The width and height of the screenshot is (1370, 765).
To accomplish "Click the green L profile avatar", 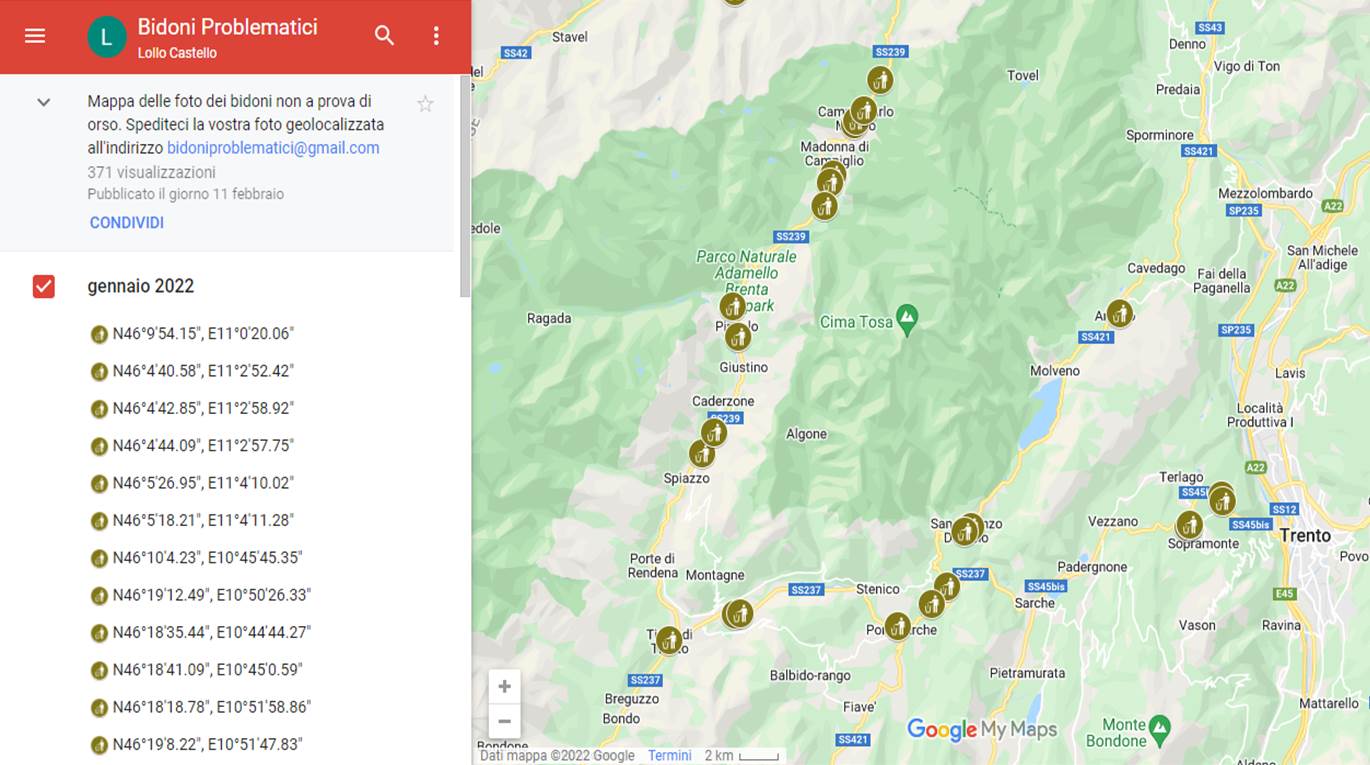I will tap(107, 37).
